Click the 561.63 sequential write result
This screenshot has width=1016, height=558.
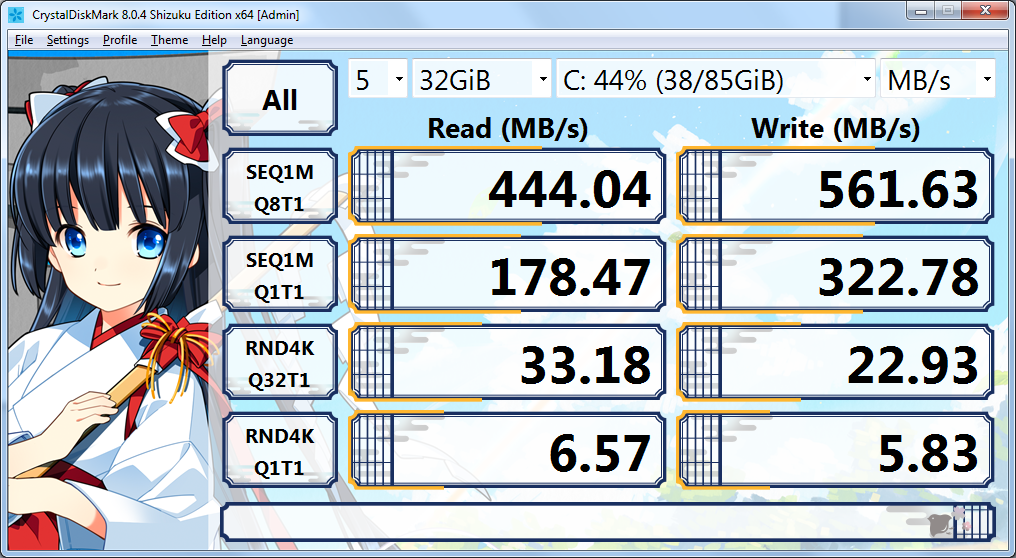(x=836, y=187)
